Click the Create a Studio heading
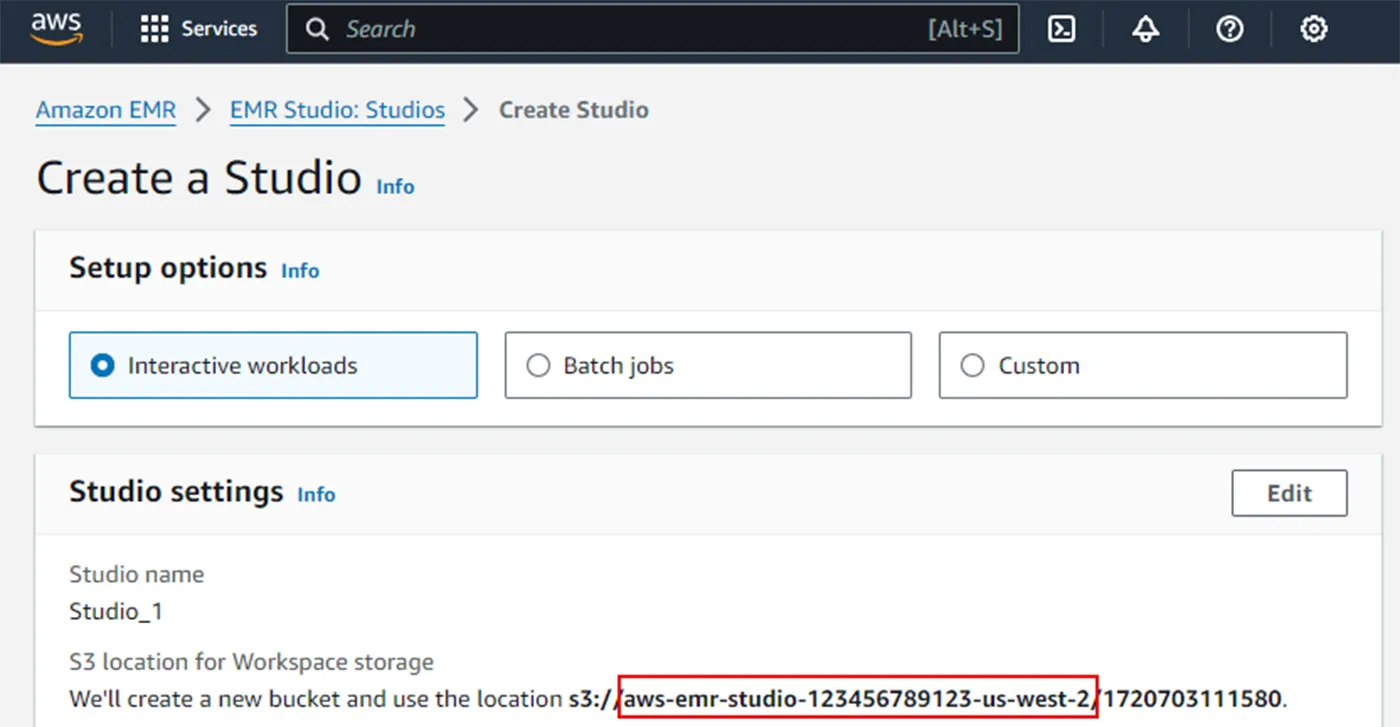 pos(199,178)
